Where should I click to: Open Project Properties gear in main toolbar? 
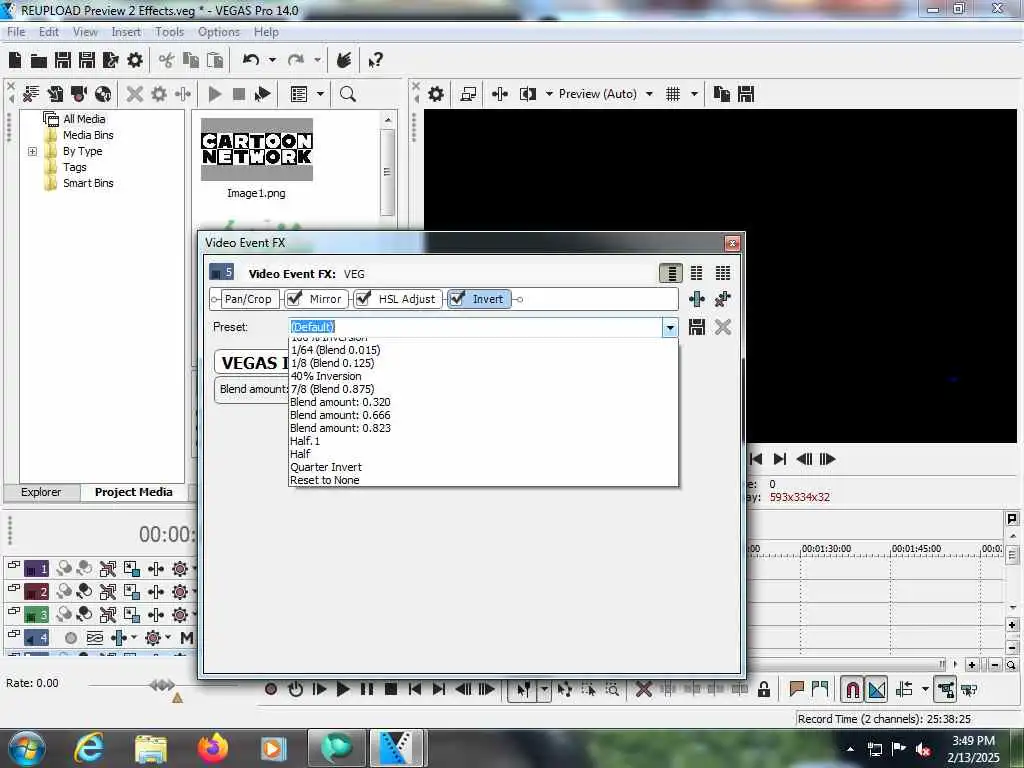135,60
